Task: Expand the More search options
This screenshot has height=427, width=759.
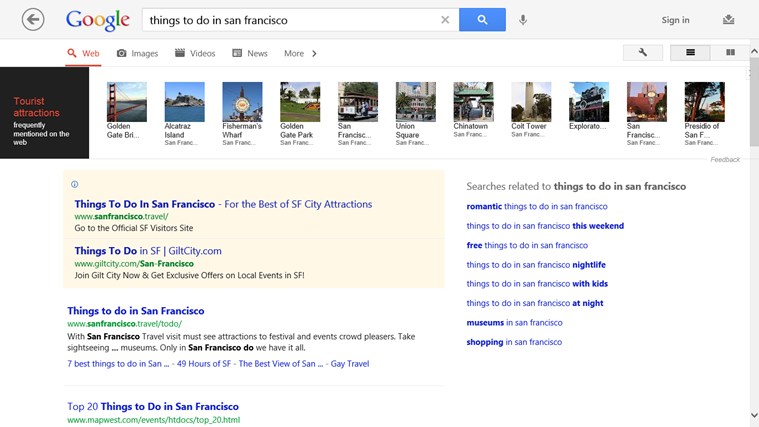Action: click(300, 53)
